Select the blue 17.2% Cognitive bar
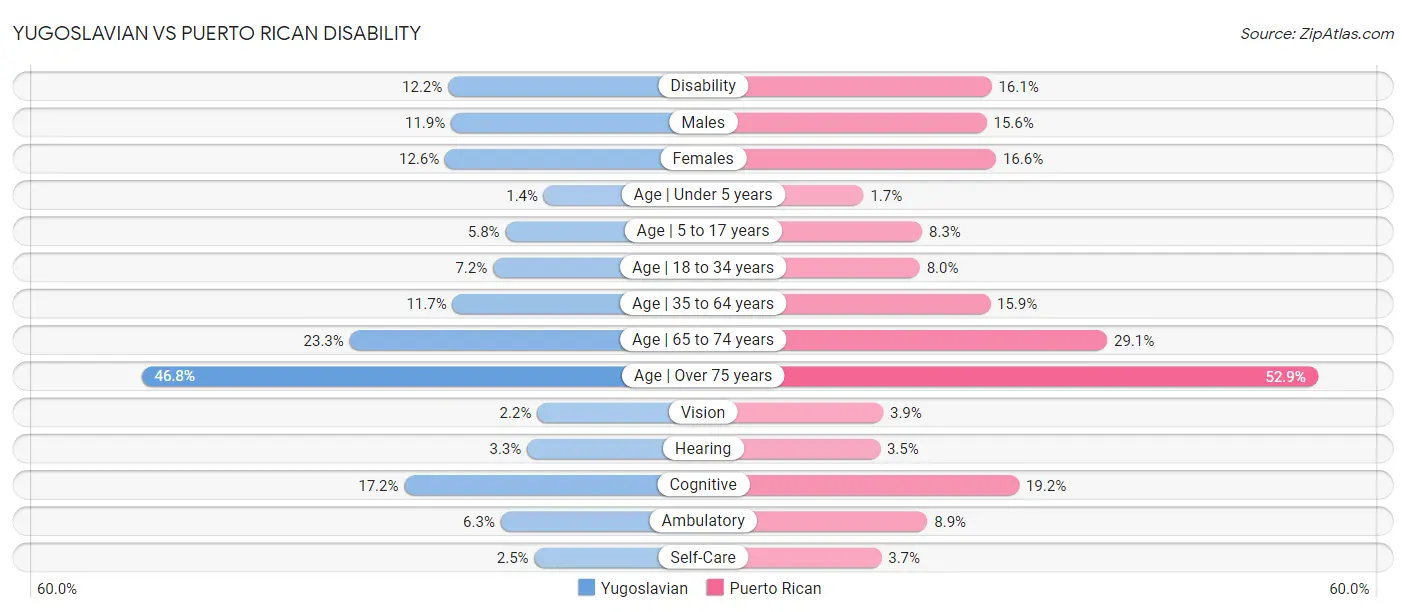Viewport: 1406px width, 612px height. [530, 485]
